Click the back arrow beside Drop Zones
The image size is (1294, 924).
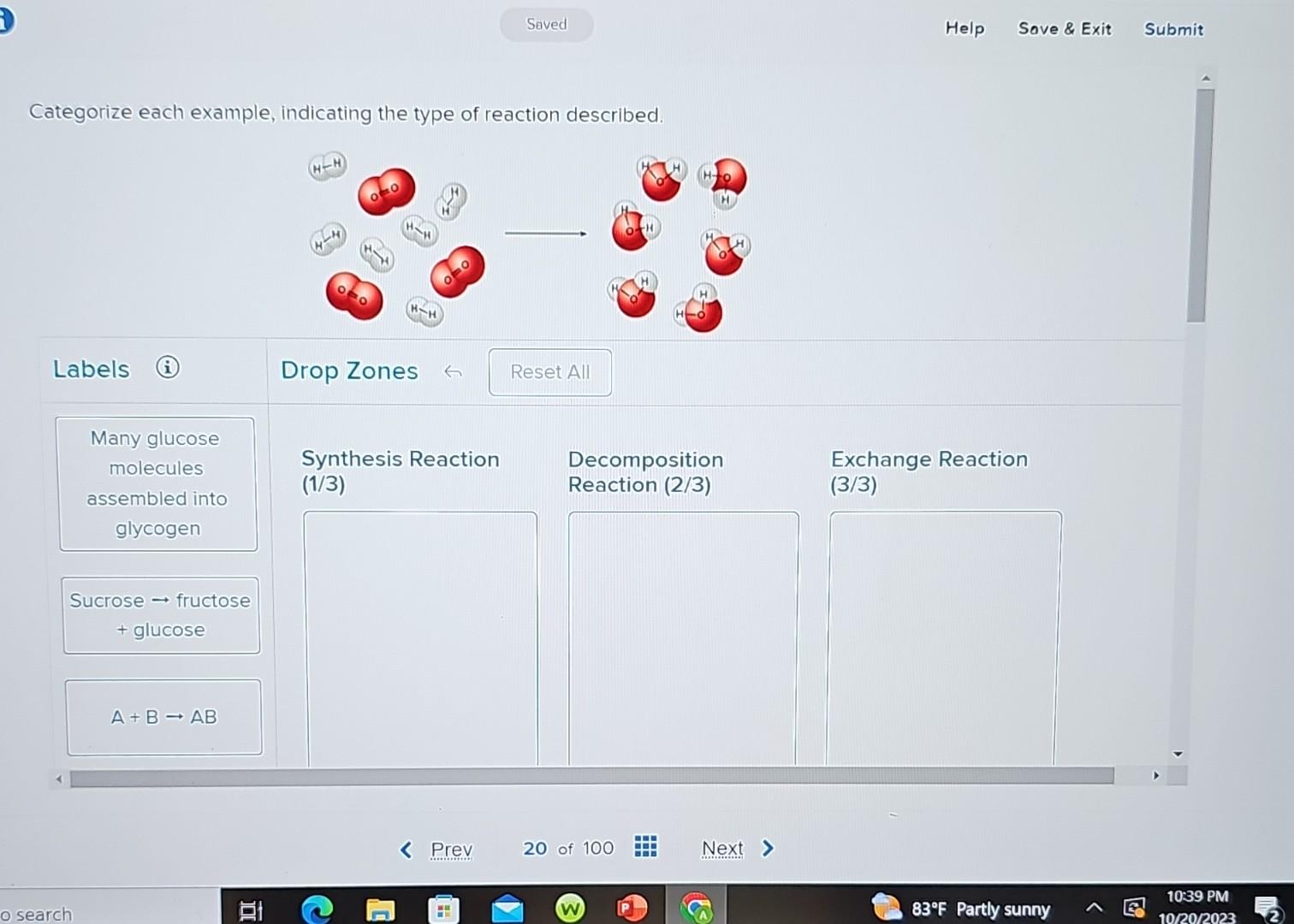point(454,372)
